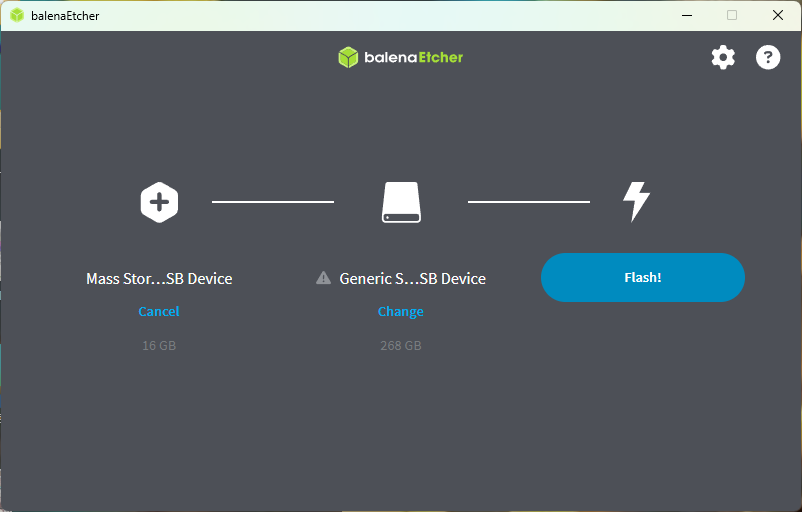Click the 268 GB size text
Viewport: 802px width, 512px height.
[x=401, y=346]
